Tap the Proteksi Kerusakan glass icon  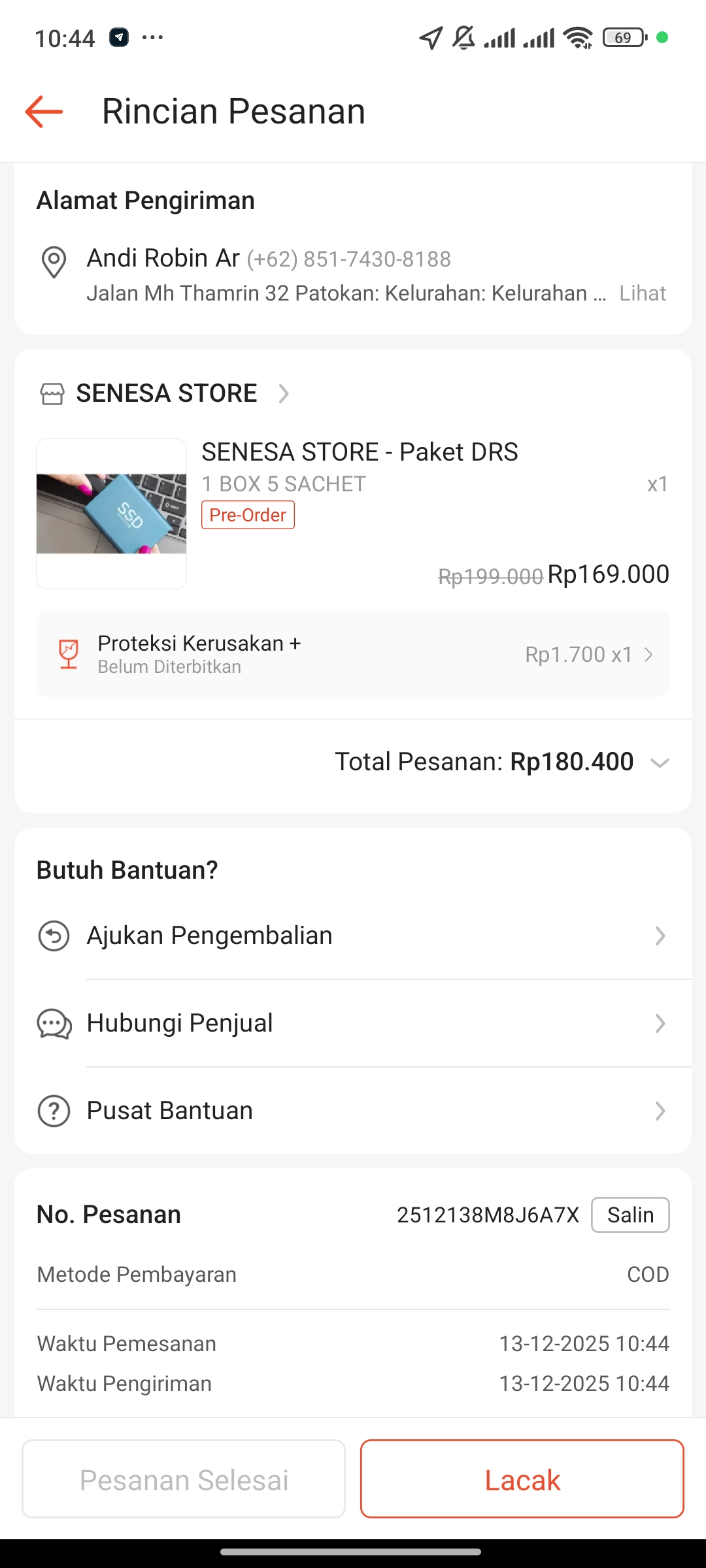tap(69, 654)
